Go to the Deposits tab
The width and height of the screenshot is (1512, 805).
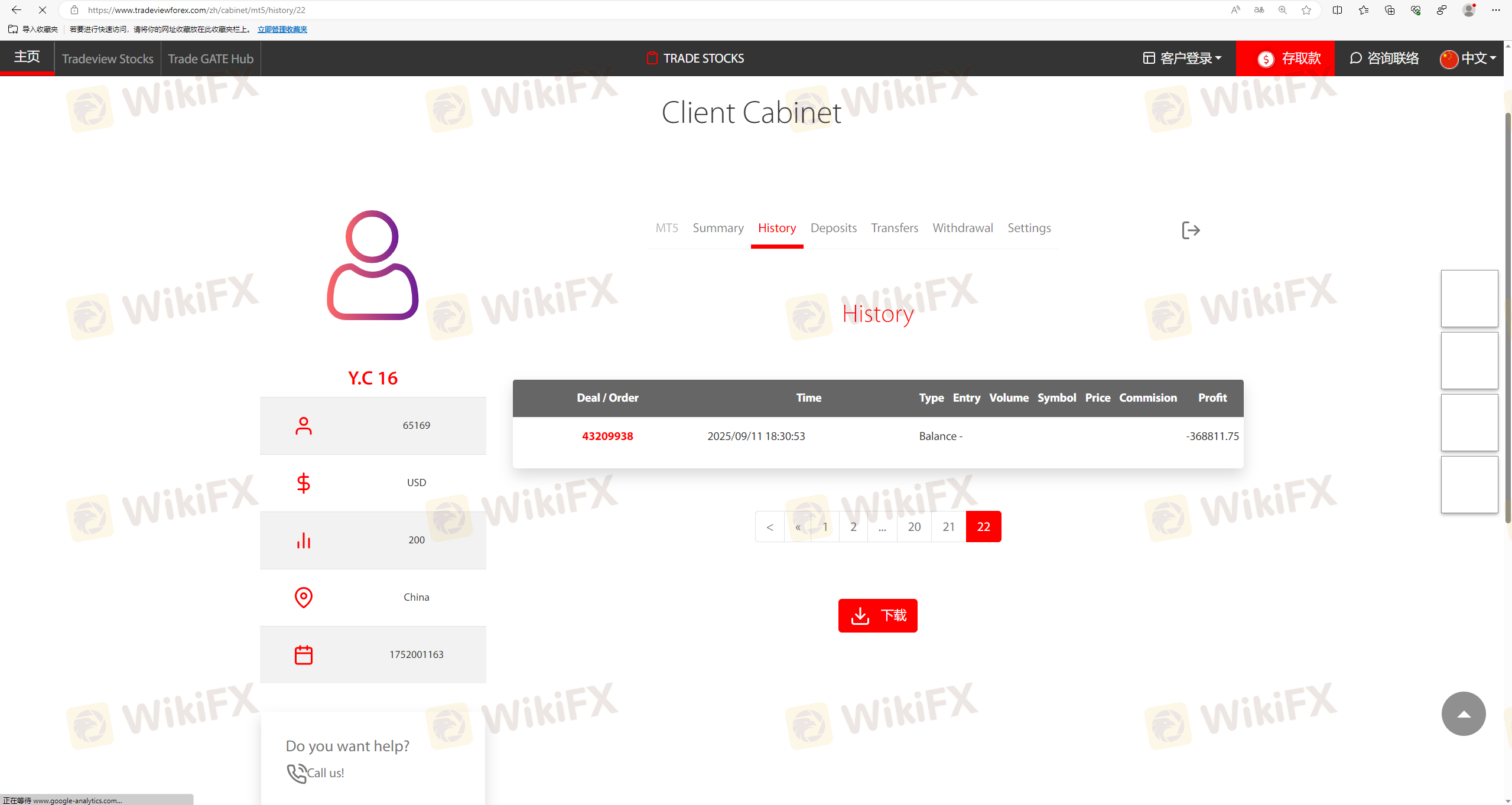pyautogui.click(x=833, y=228)
